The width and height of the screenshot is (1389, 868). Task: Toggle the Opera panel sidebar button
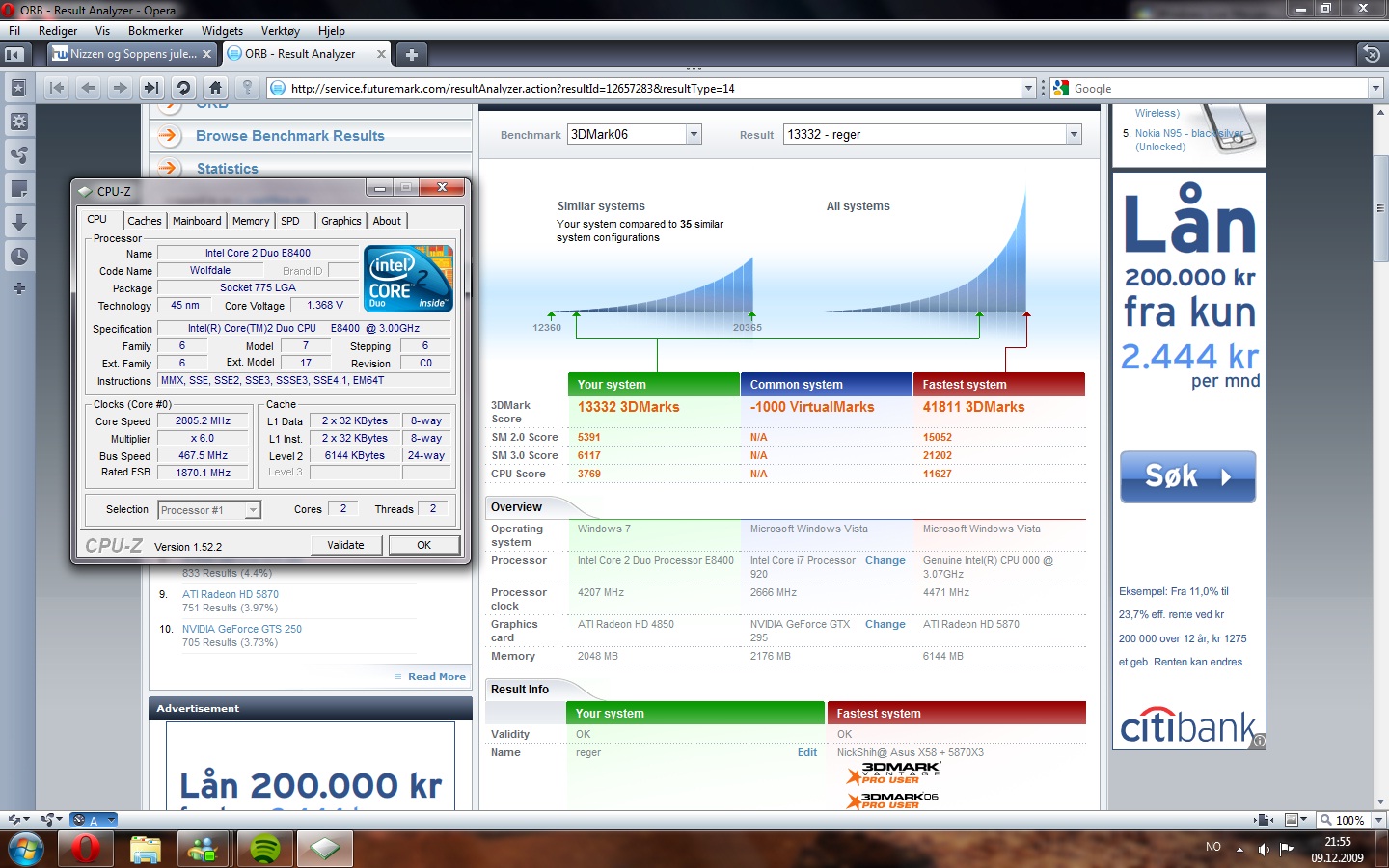click(x=14, y=54)
